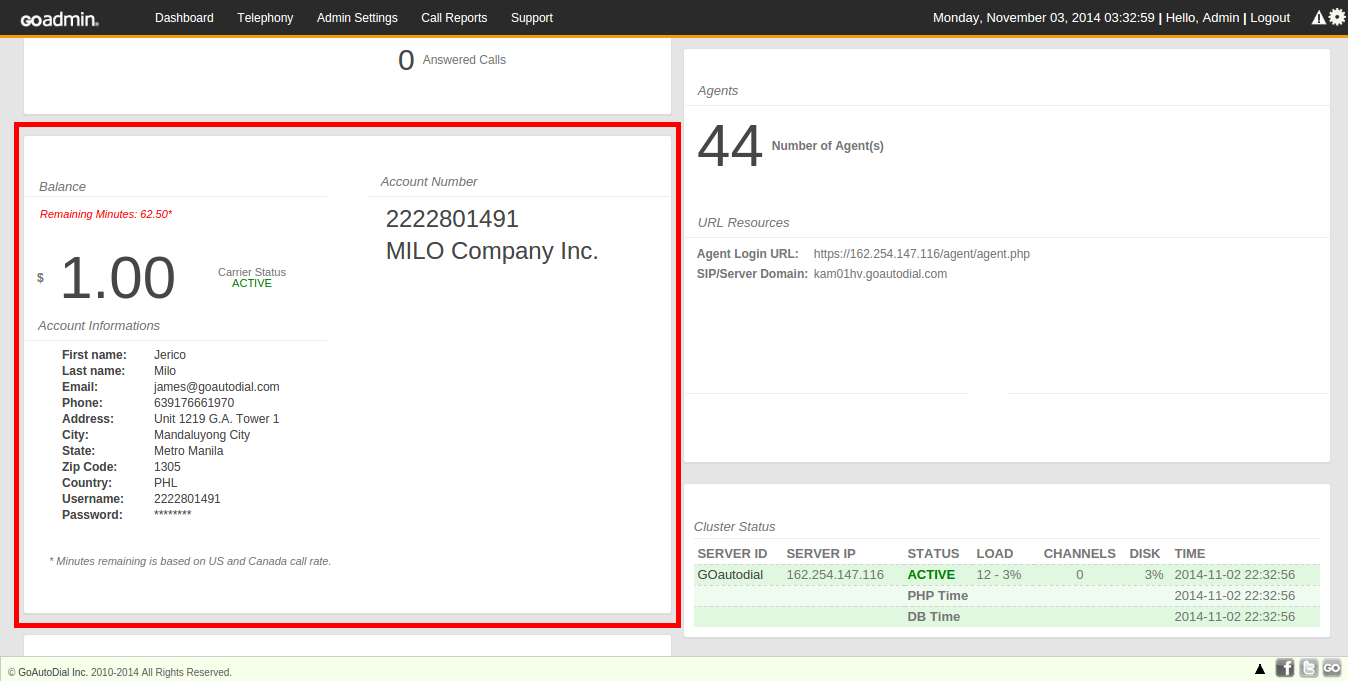This screenshot has height=681, width=1348.
Task: Click the number of agents value 44
Action: tap(730, 147)
